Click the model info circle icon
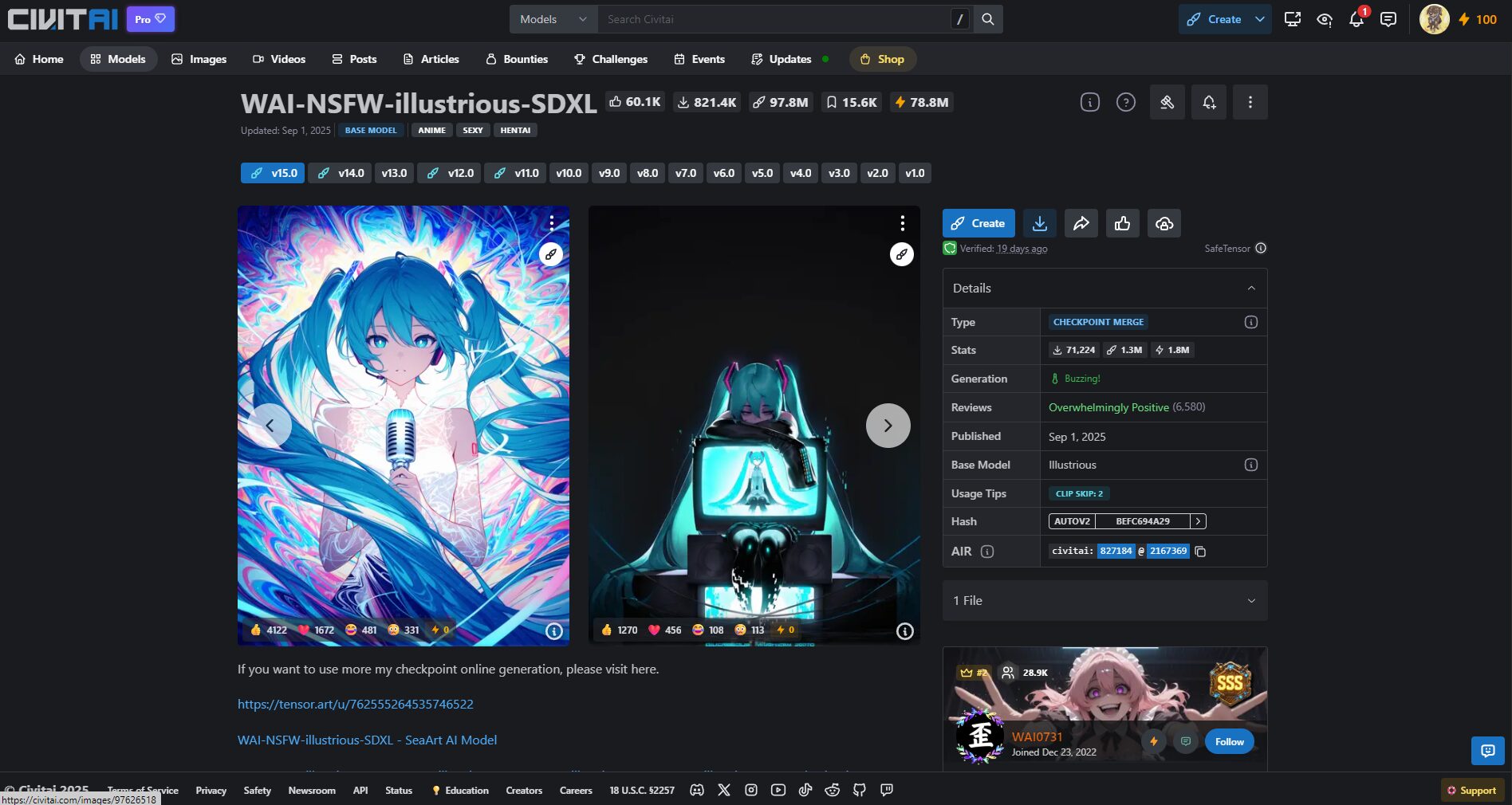 click(1089, 102)
